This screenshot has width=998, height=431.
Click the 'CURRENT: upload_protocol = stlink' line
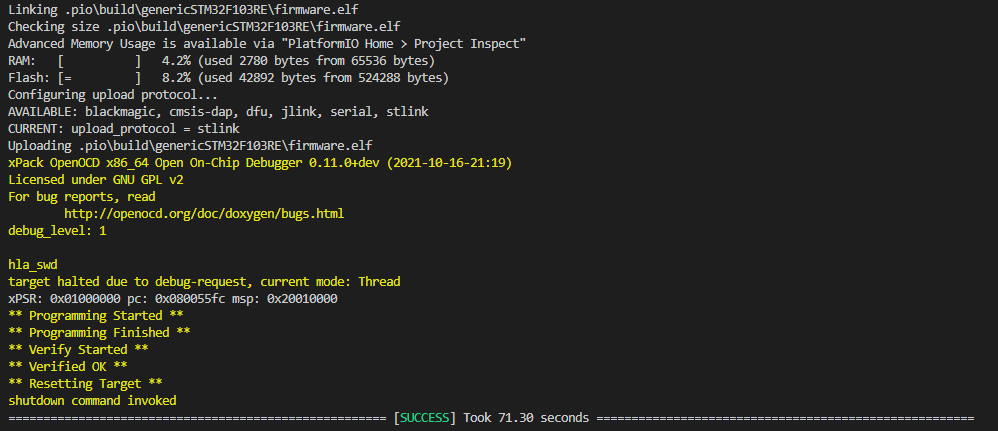click(123, 128)
